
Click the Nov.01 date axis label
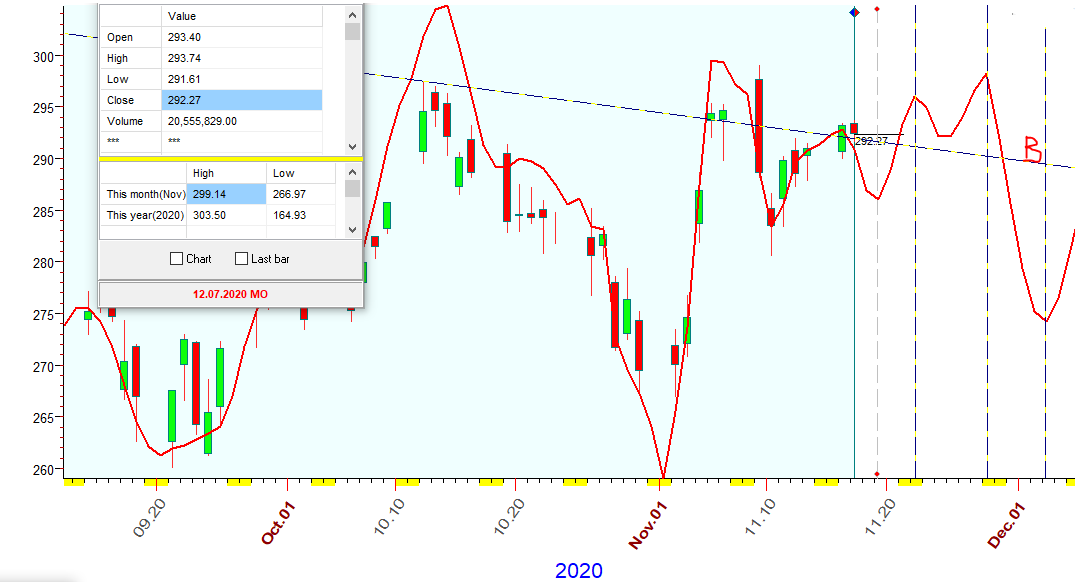click(647, 526)
